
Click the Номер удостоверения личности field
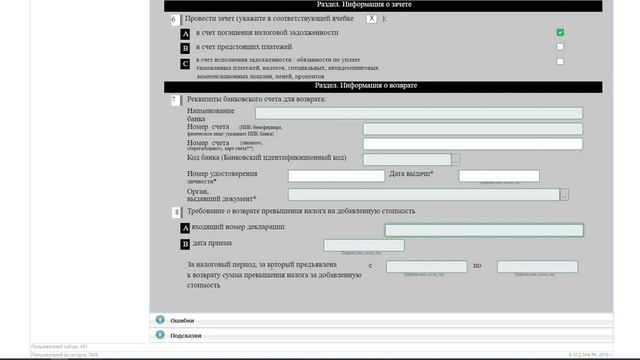point(336,176)
